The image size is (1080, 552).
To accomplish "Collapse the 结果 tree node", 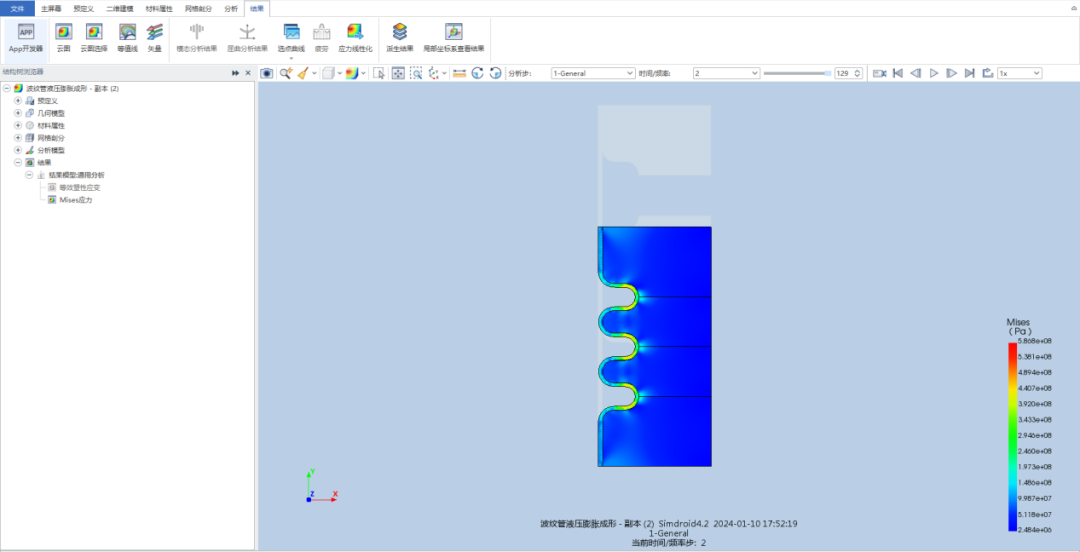I will click(18, 163).
